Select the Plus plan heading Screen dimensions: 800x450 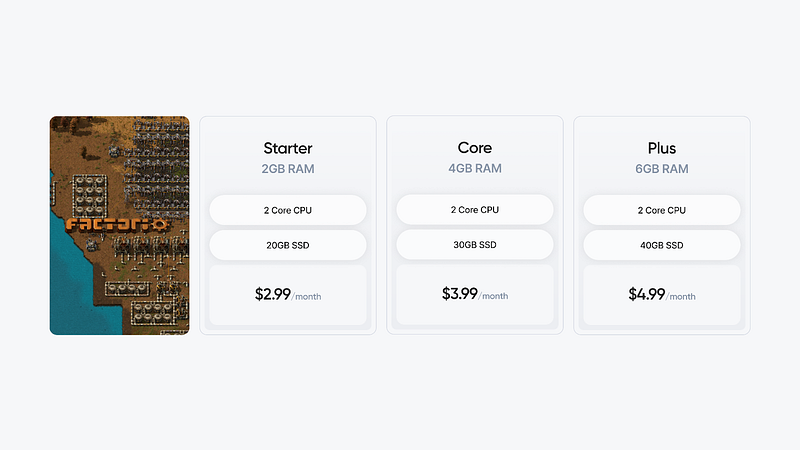(x=661, y=148)
